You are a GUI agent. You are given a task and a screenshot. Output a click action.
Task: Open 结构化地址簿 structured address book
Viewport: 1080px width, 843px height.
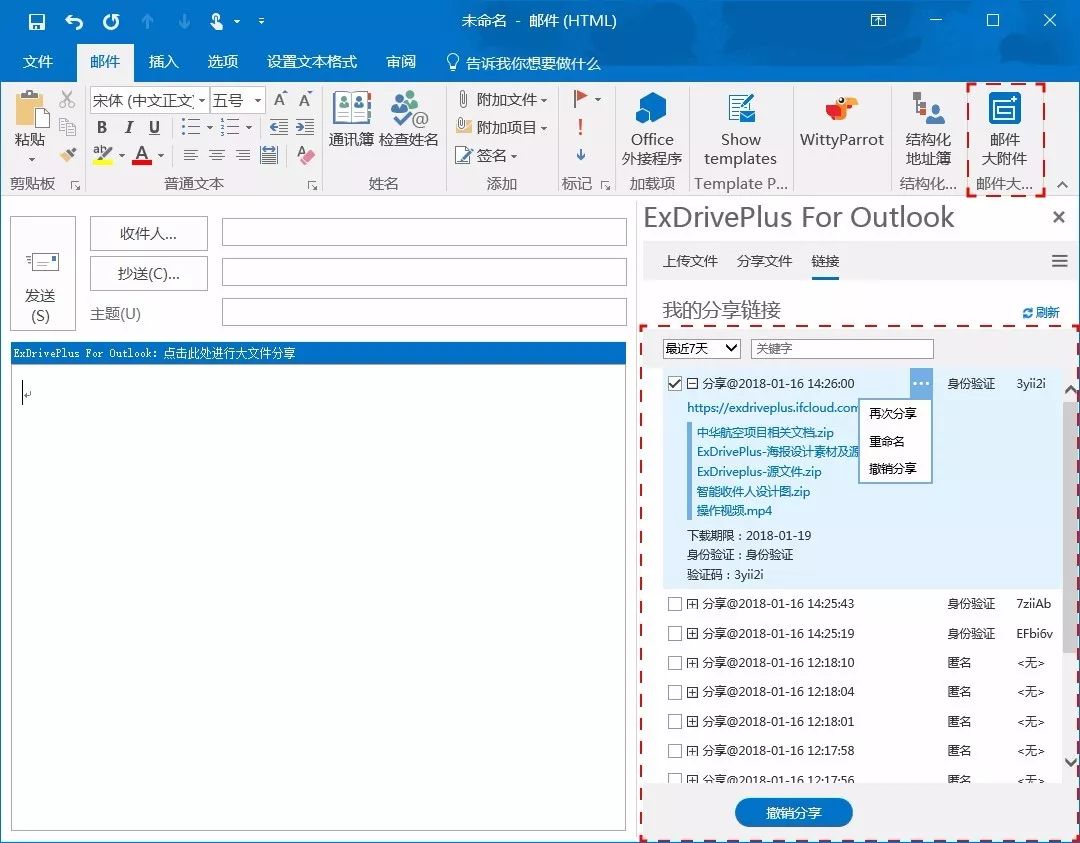928,129
